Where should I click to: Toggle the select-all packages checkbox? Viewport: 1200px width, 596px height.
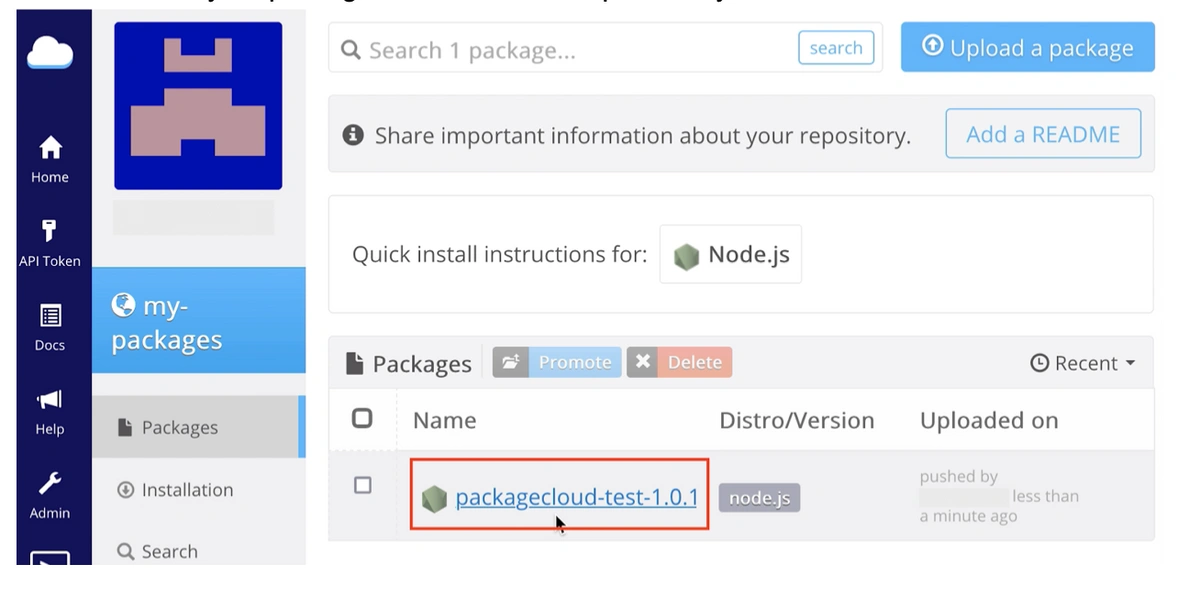coord(362,418)
